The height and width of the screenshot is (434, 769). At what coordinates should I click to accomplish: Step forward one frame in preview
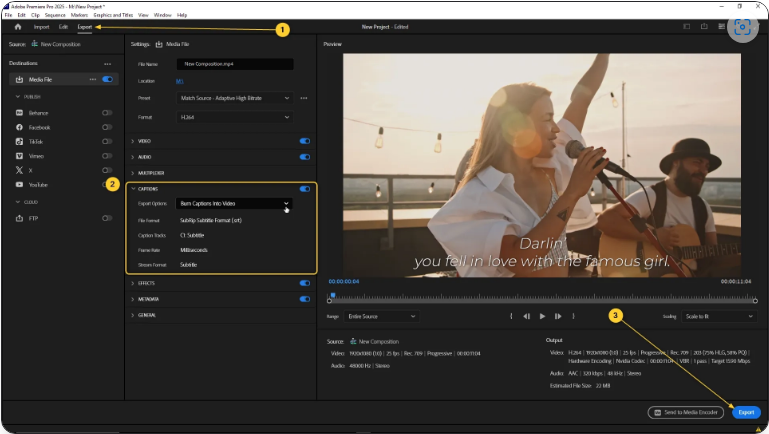(x=558, y=316)
